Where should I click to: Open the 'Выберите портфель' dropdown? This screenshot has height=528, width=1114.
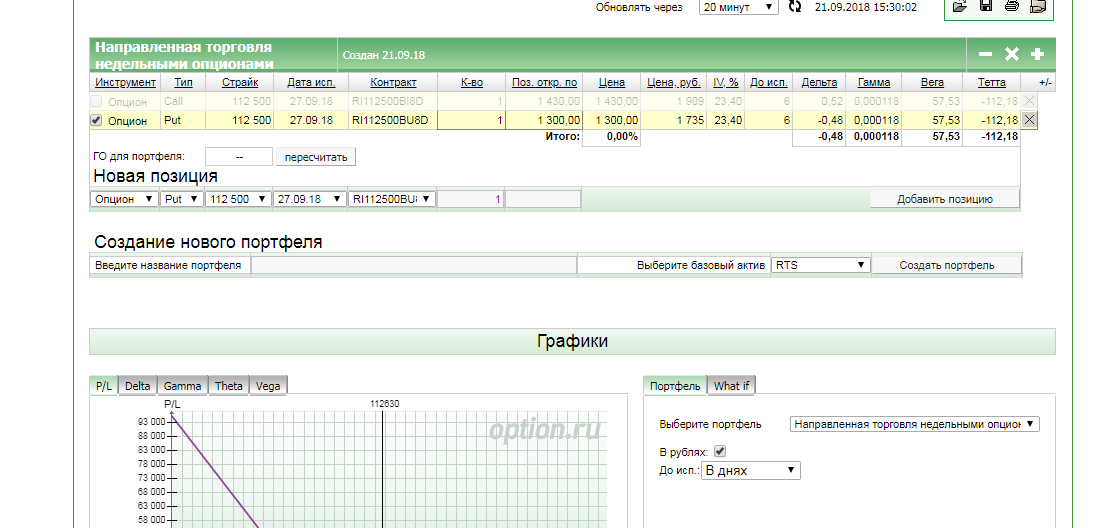(914, 424)
